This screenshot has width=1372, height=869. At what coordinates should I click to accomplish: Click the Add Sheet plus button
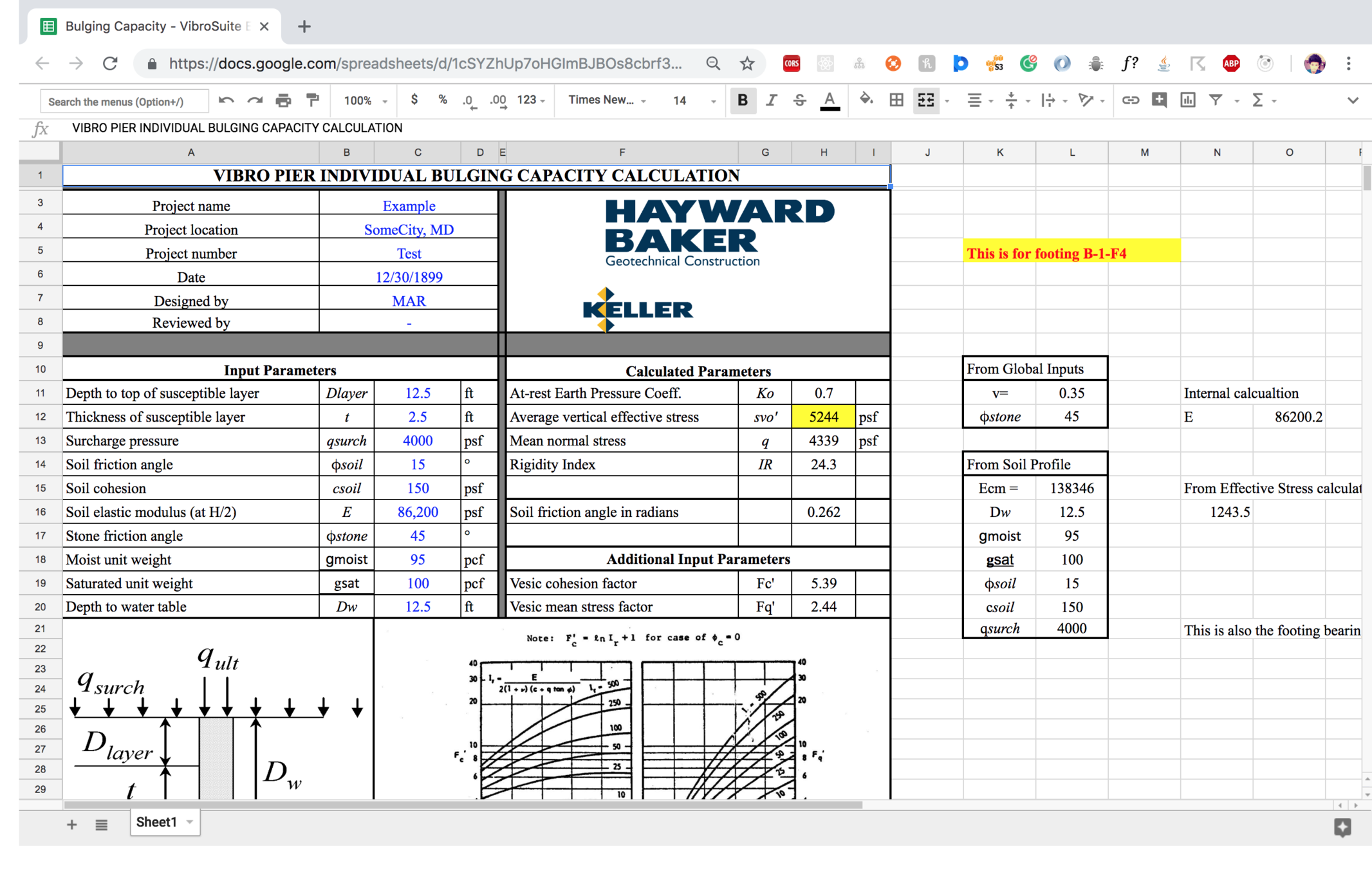pos(71,825)
